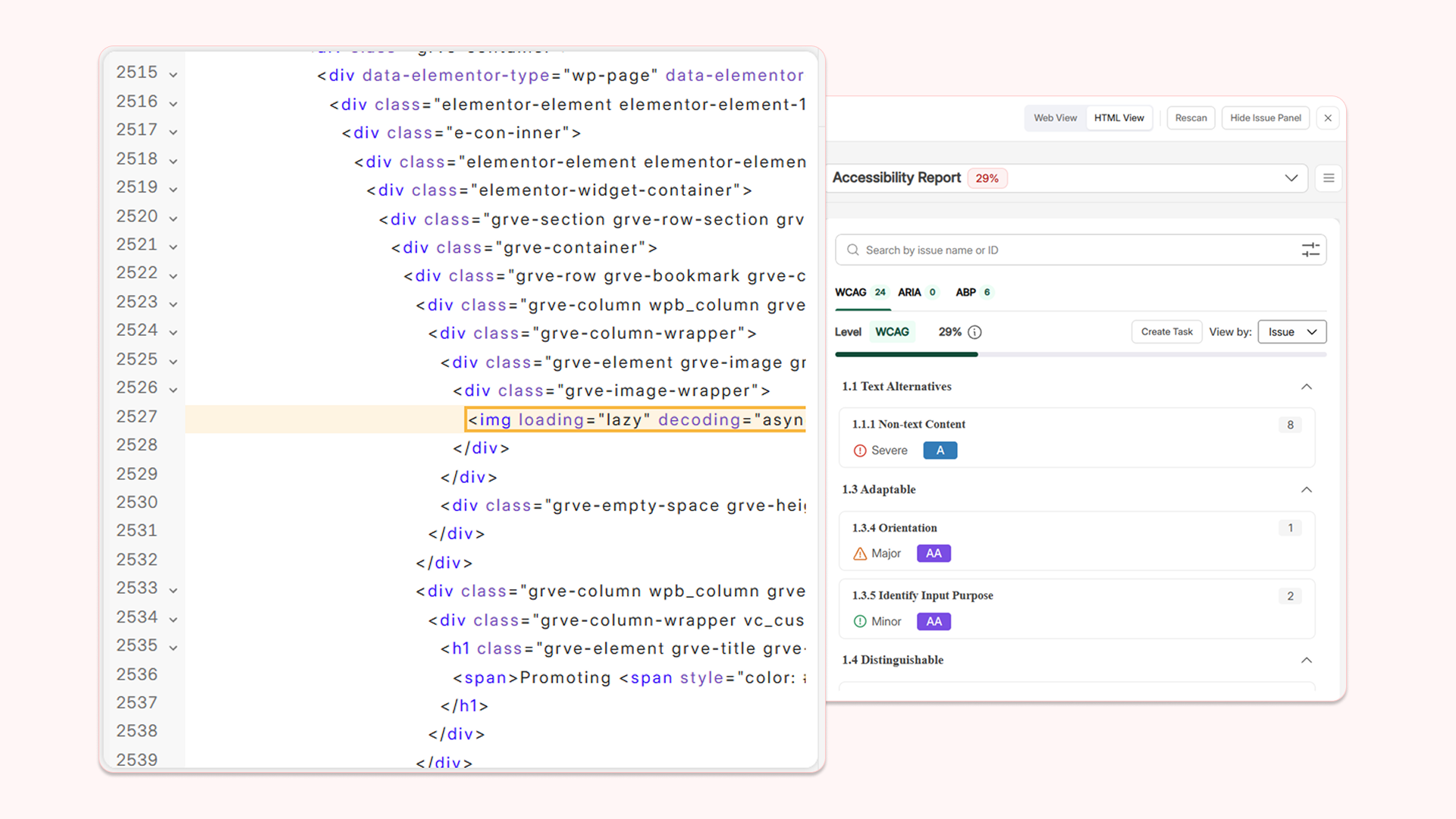This screenshot has width=1456, height=819.
Task: Collapse code at line 2515
Action: click(174, 74)
